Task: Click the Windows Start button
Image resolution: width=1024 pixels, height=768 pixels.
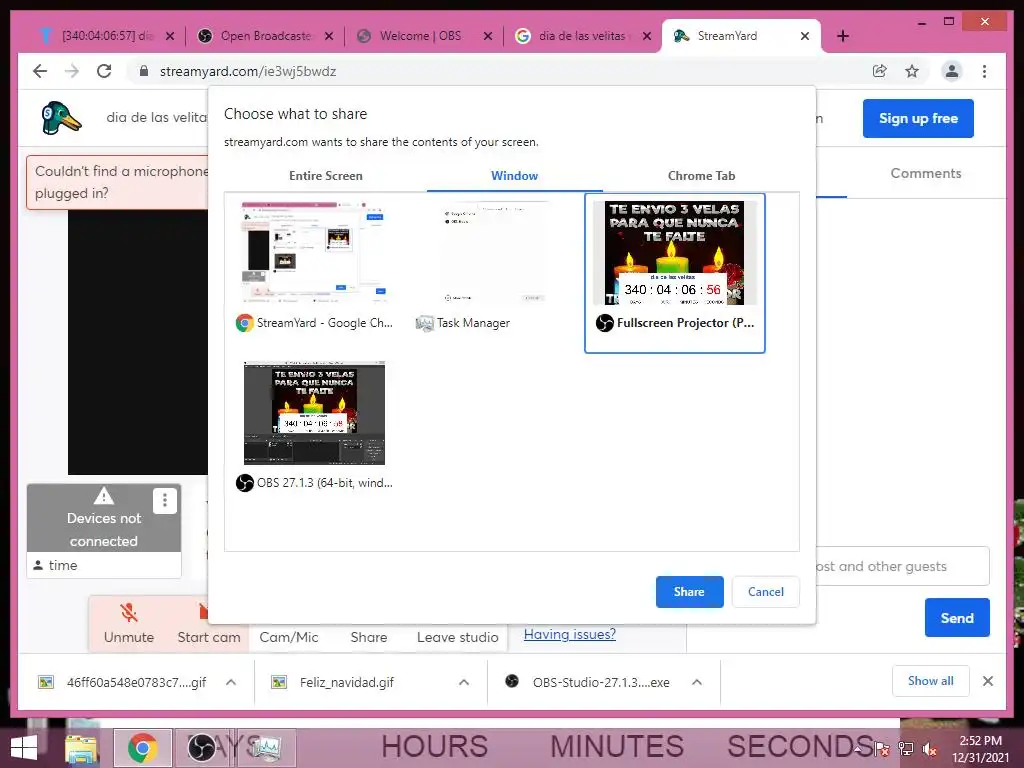Action: 24,748
